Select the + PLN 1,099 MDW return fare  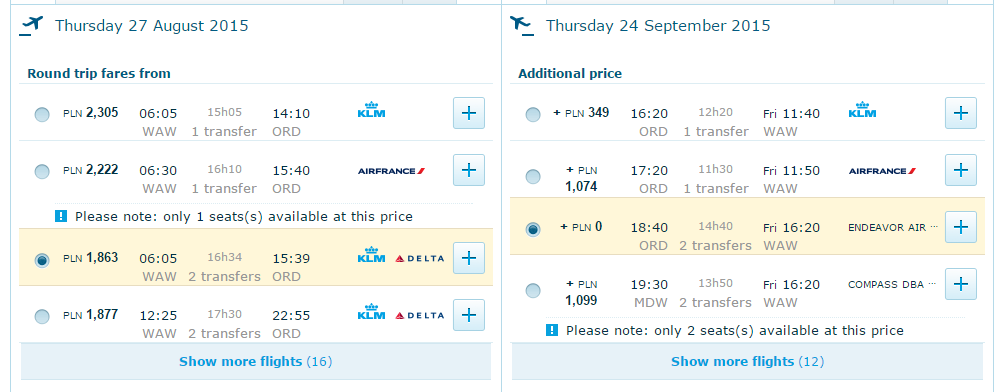click(x=533, y=291)
